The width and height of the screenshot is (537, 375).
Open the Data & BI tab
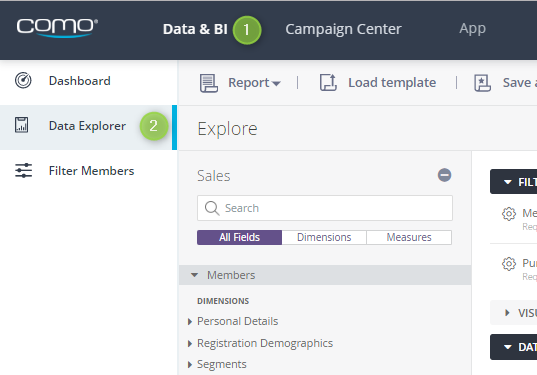[195, 29]
